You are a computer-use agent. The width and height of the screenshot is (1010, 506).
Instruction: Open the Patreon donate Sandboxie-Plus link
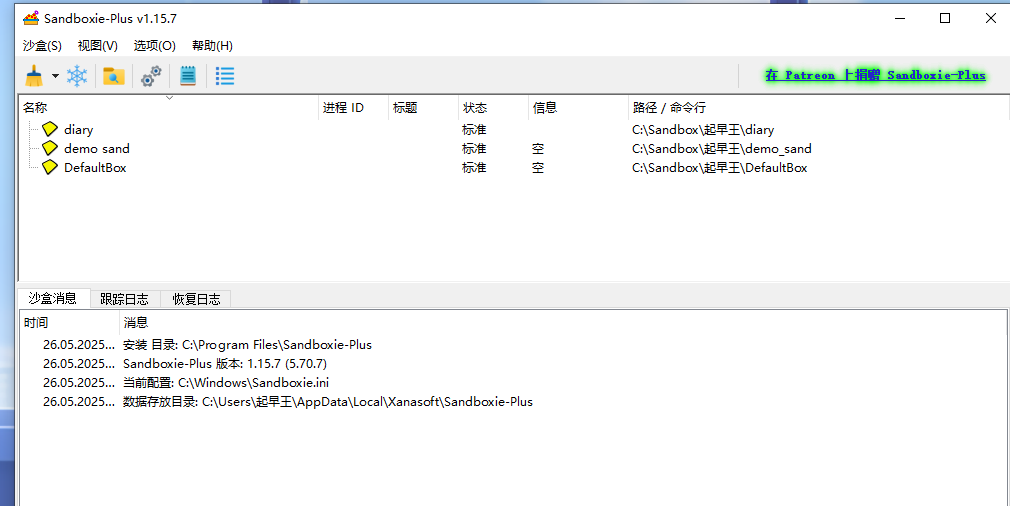coord(875,75)
